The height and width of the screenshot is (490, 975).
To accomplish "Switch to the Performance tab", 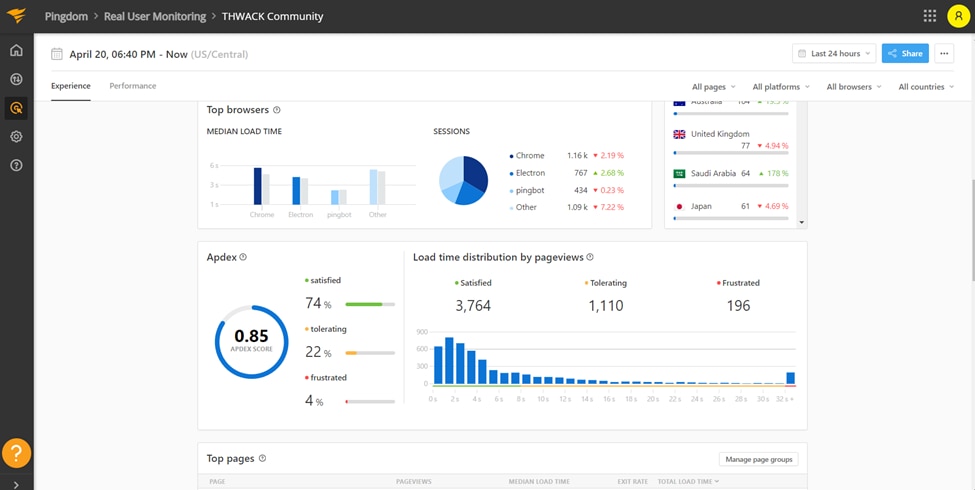I will (x=132, y=86).
